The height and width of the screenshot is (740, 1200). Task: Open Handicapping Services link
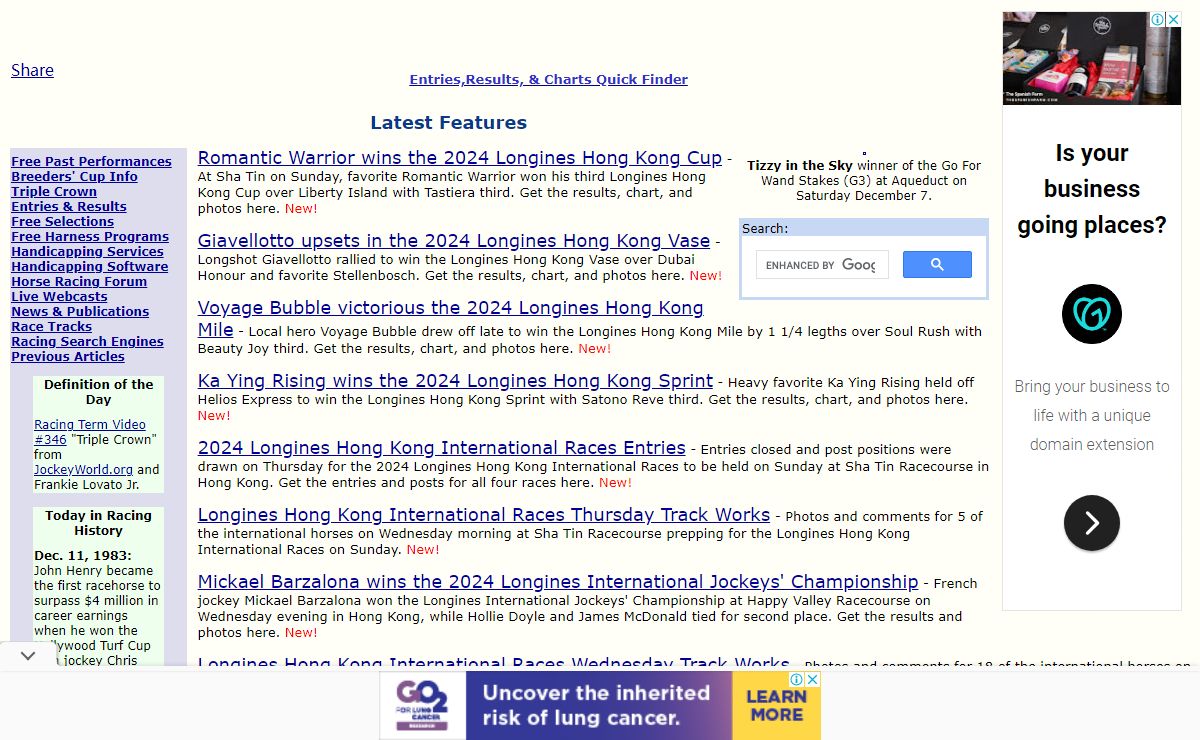(x=87, y=252)
